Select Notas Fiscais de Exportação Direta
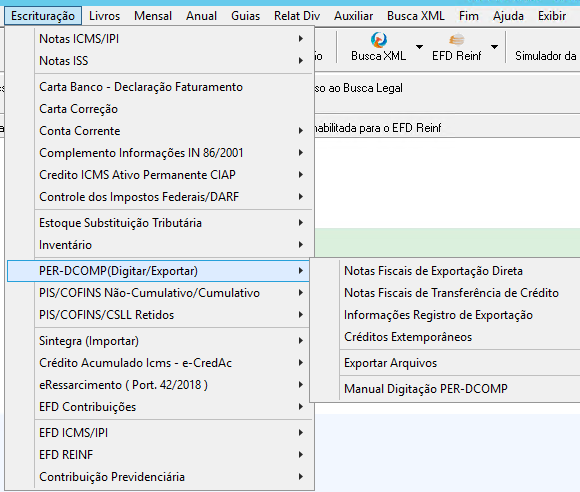 433,271
